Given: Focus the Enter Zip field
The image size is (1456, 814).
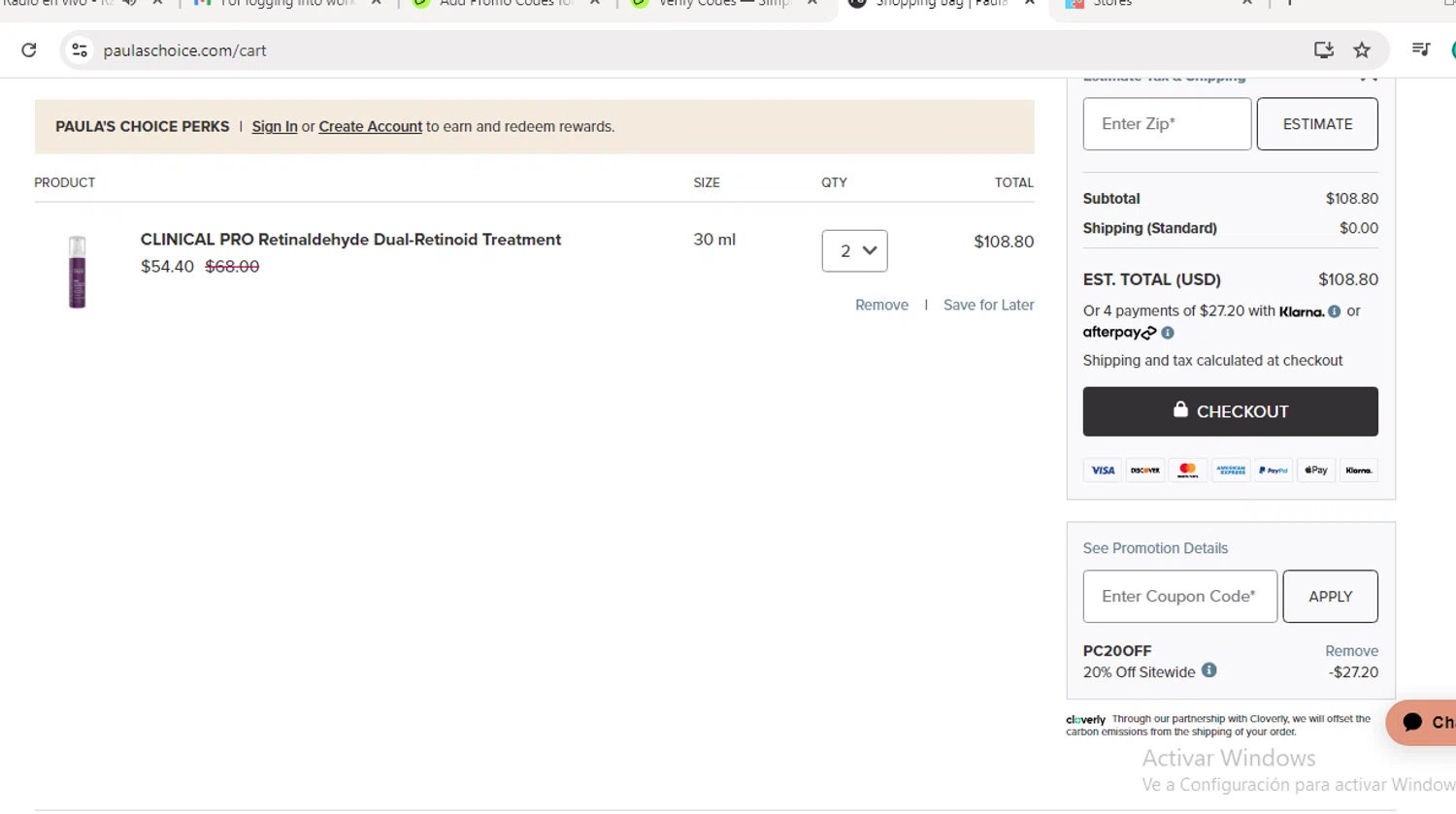Looking at the screenshot, I should 1167,124.
